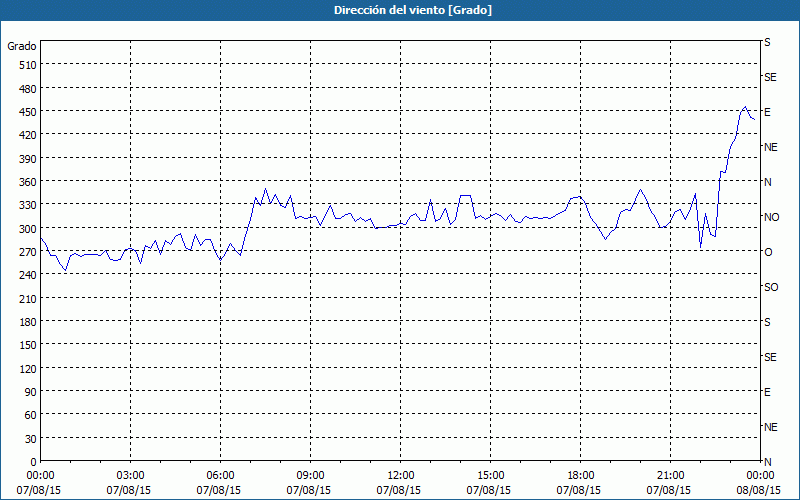This screenshot has width=800, height=500.
Task: Click the 180 y-axis value
Action: tap(29, 322)
